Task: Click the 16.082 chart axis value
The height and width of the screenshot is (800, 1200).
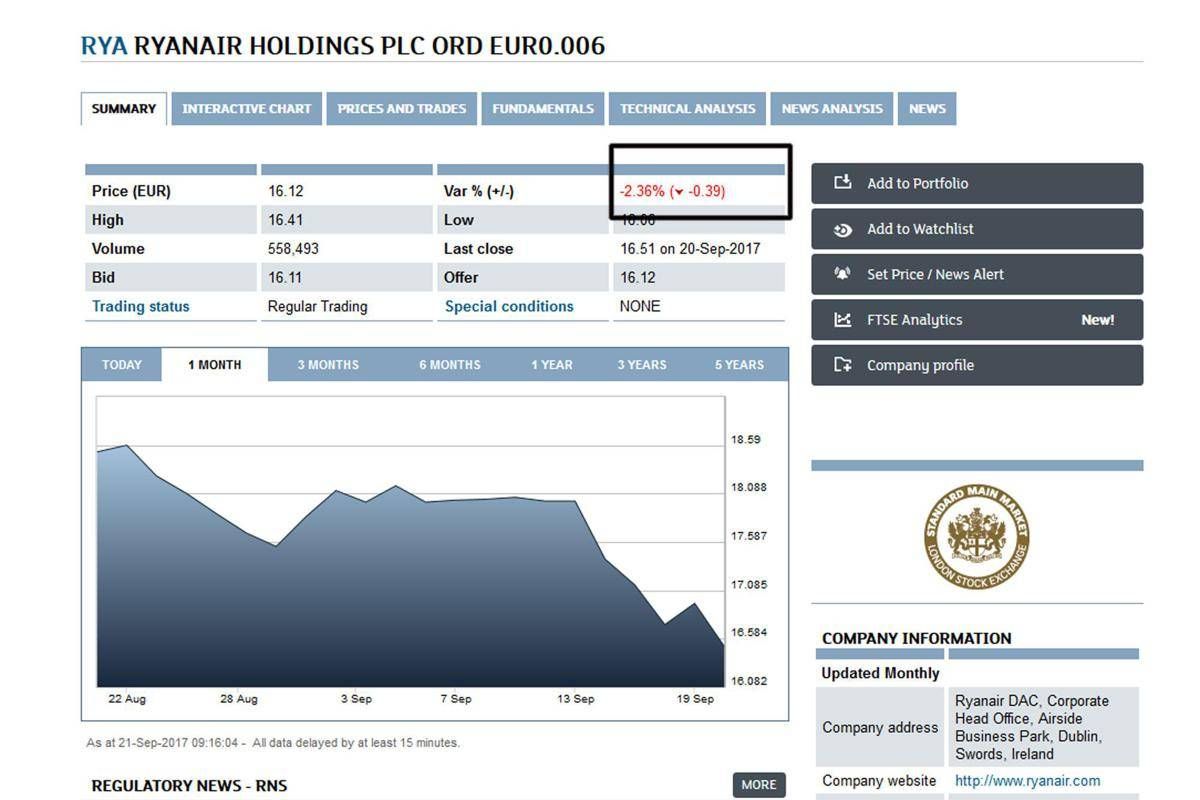Action: coord(749,681)
